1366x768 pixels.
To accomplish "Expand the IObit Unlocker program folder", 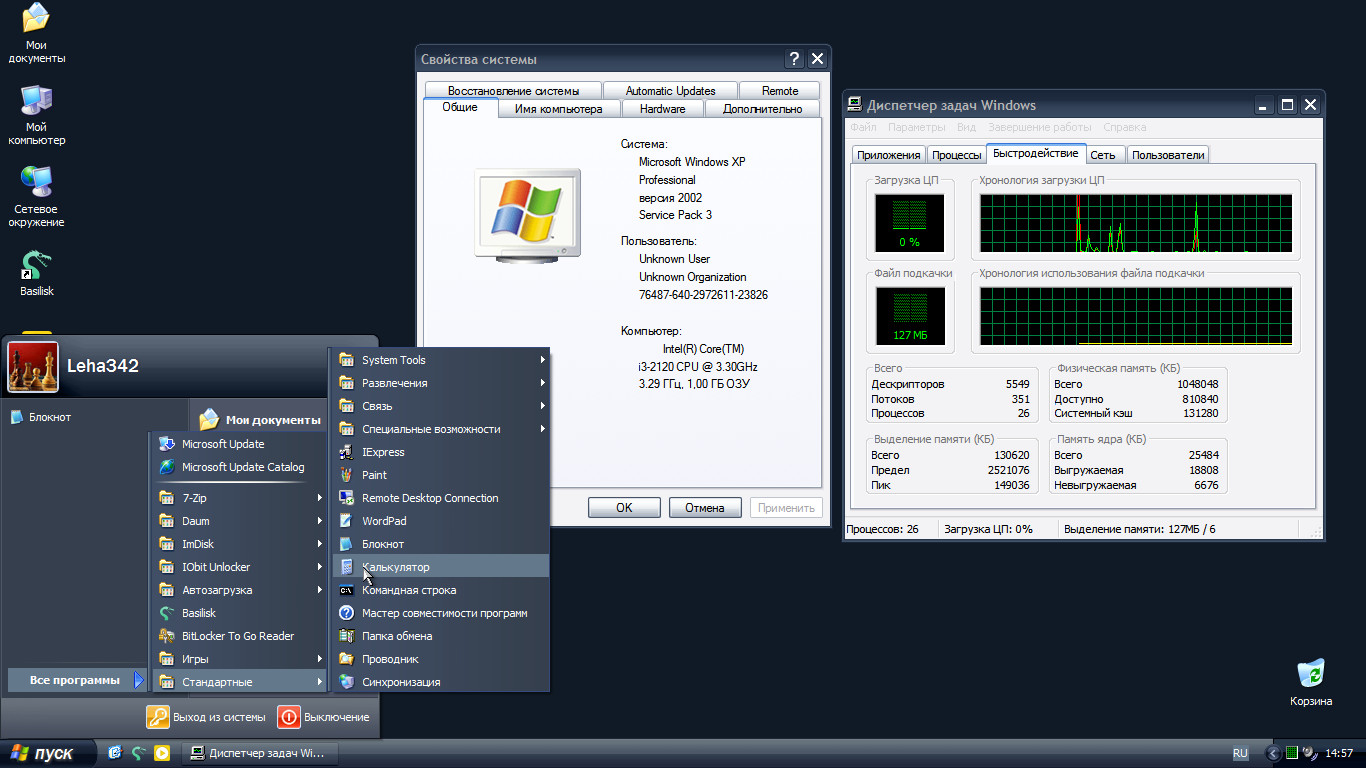I will (x=239, y=567).
